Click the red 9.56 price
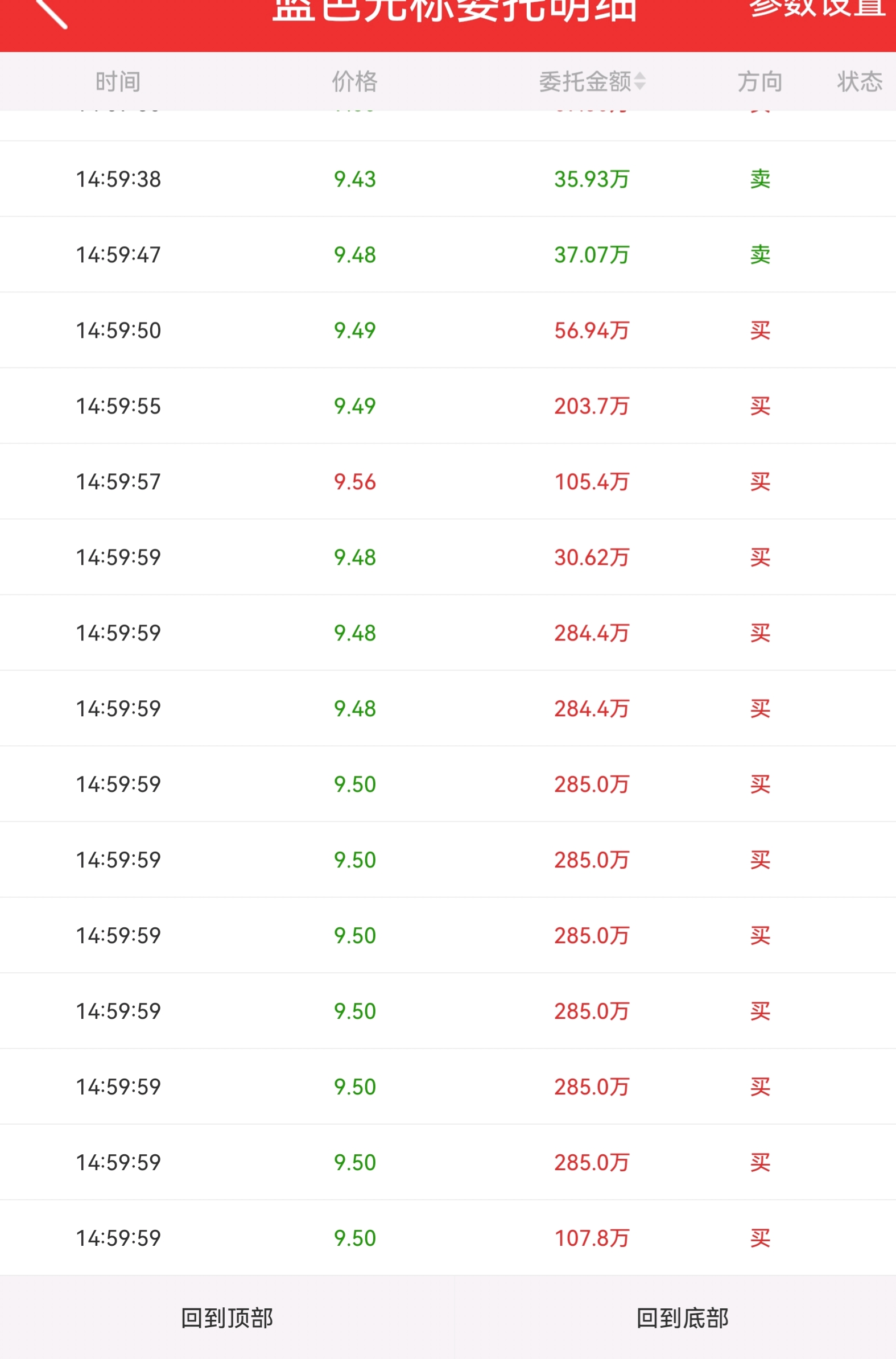This screenshot has width=896, height=1359. pyautogui.click(x=355, y=482)
